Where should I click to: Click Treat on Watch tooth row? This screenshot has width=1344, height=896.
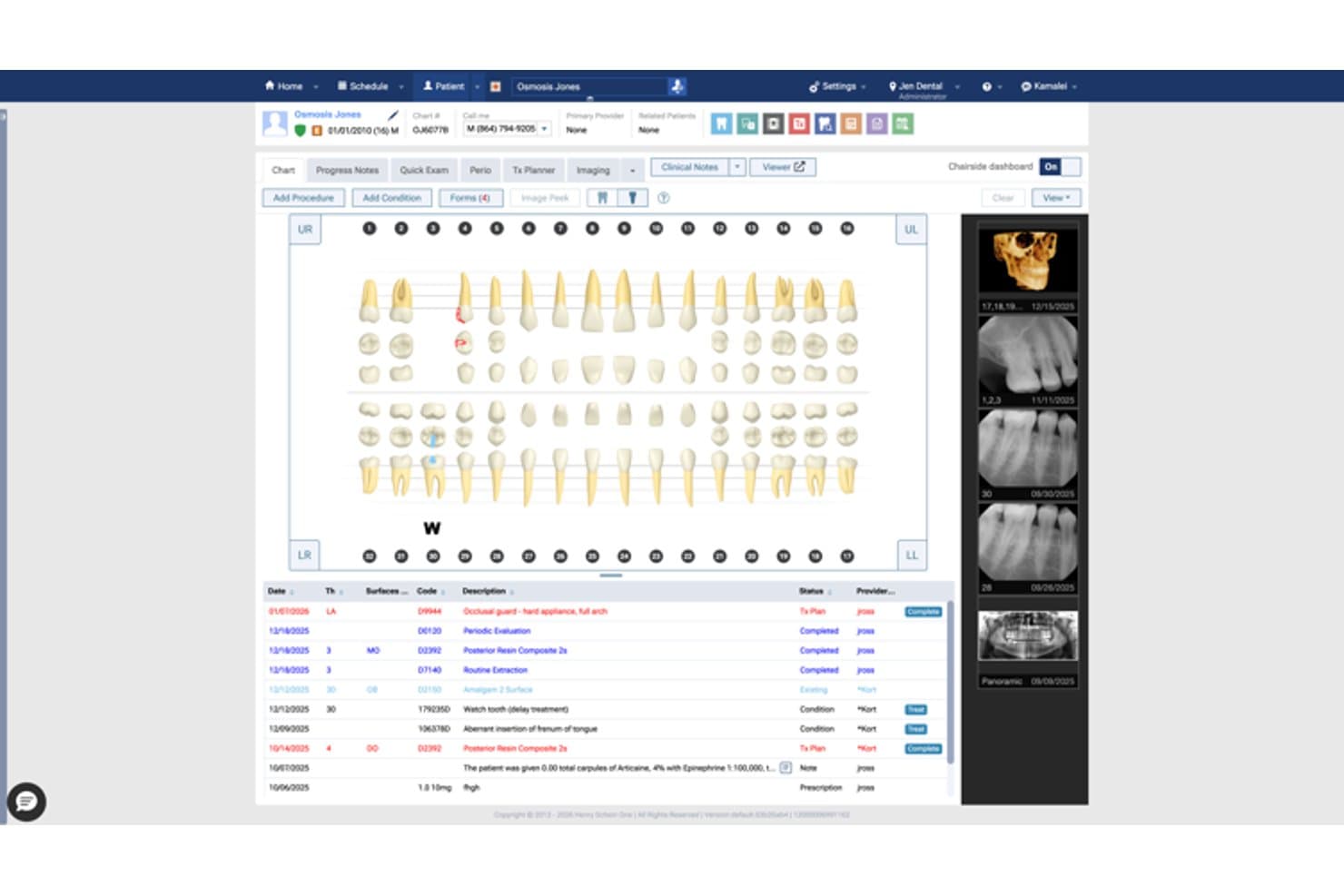coord(915,710)
